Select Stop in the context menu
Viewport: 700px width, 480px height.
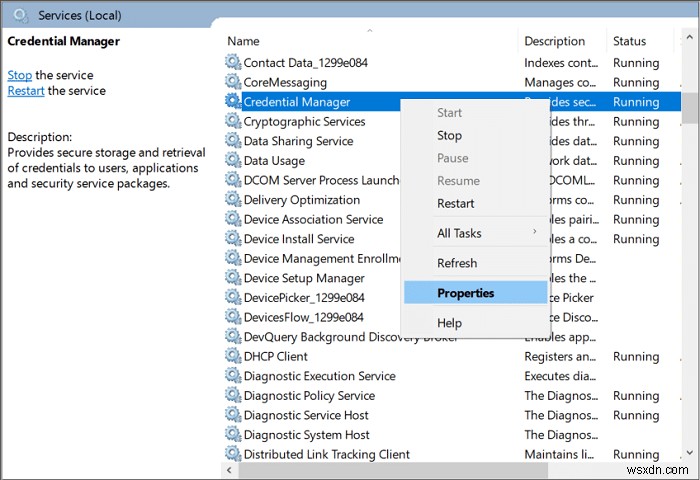click(449, 135)
